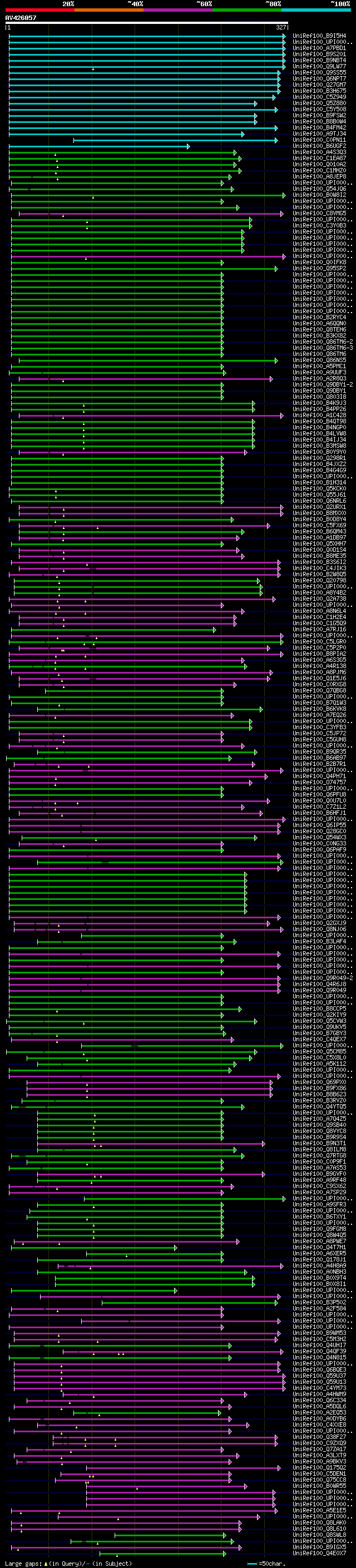
Task: Choose hit UniRef100_Q9DBY1-2
Action: 323,385
